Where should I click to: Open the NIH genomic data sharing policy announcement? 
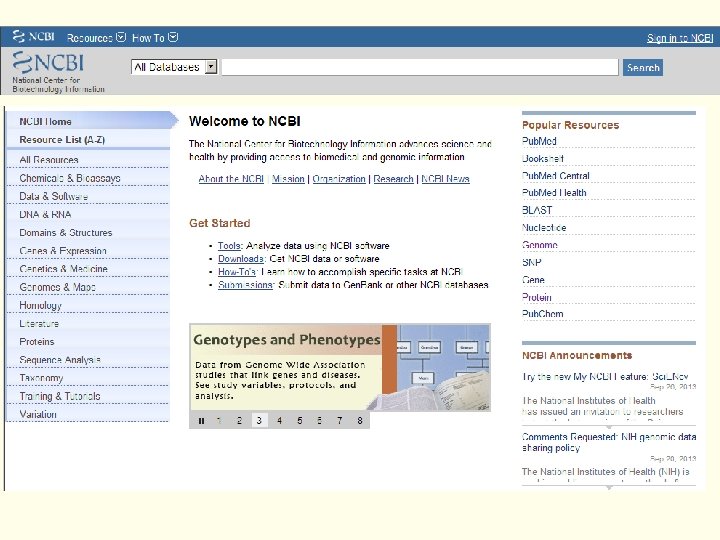point(609,442)
